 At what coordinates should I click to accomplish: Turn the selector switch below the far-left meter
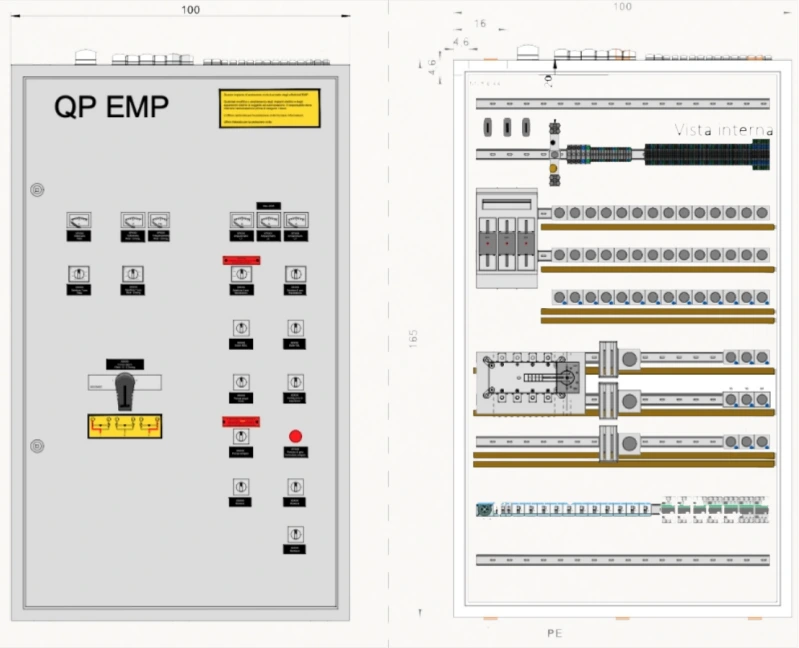click(x=79, y=274)
